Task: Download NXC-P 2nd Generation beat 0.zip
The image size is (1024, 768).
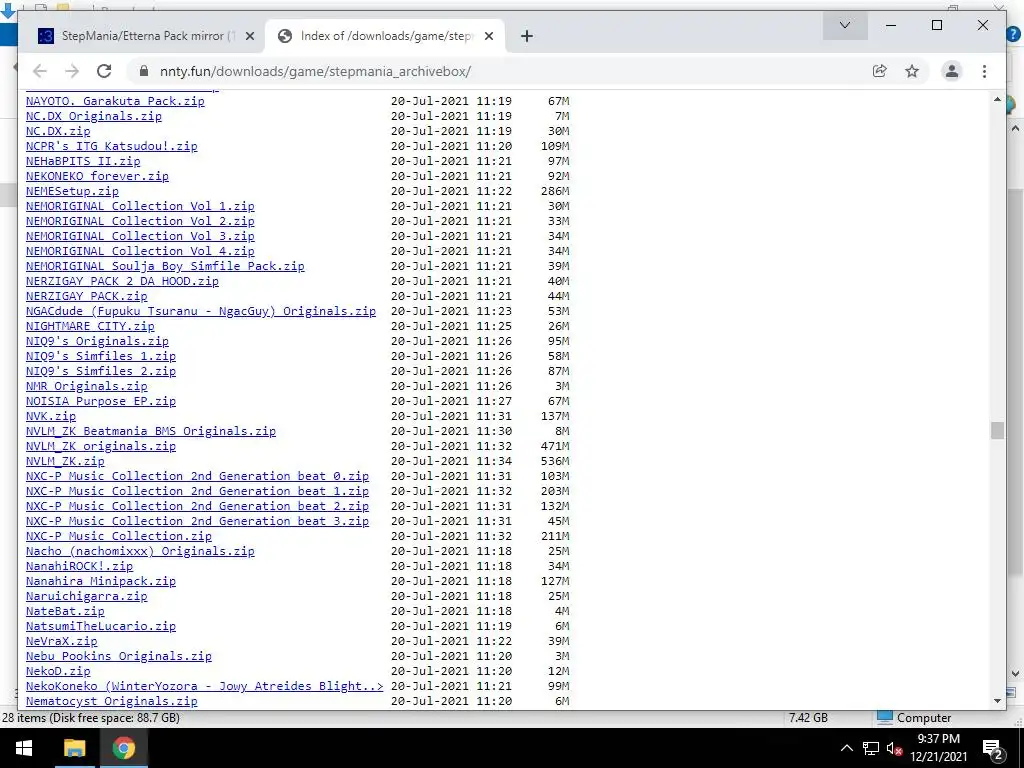Action: (197, 477)
